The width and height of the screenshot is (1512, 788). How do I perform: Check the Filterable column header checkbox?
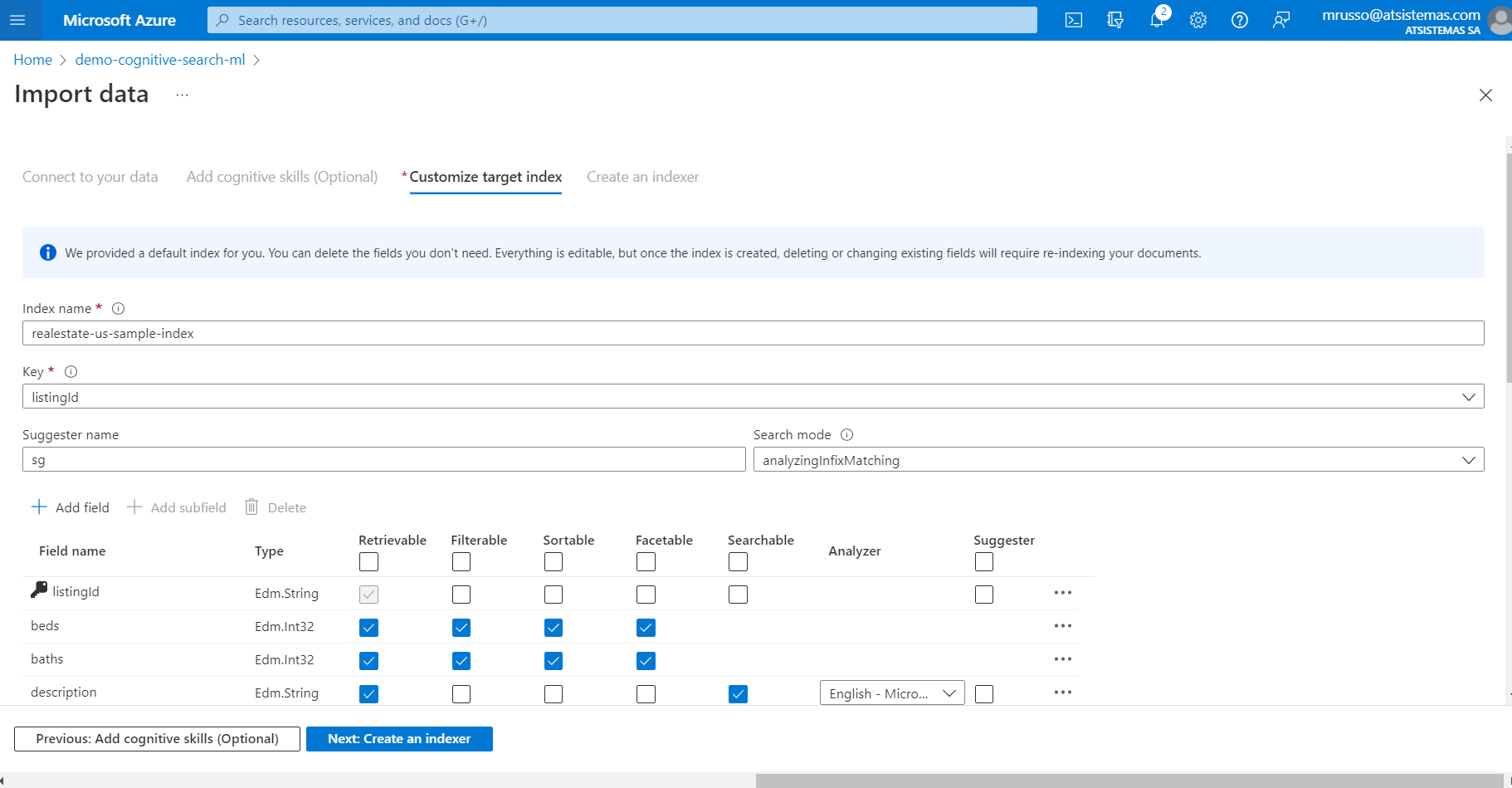pyautogui.click(x=461, y=562)
